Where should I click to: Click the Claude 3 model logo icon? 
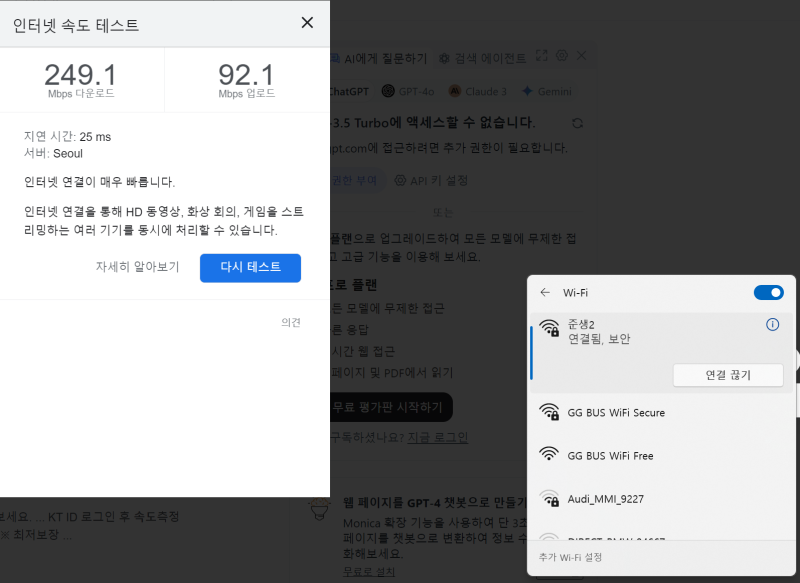[x=455, y=91]
